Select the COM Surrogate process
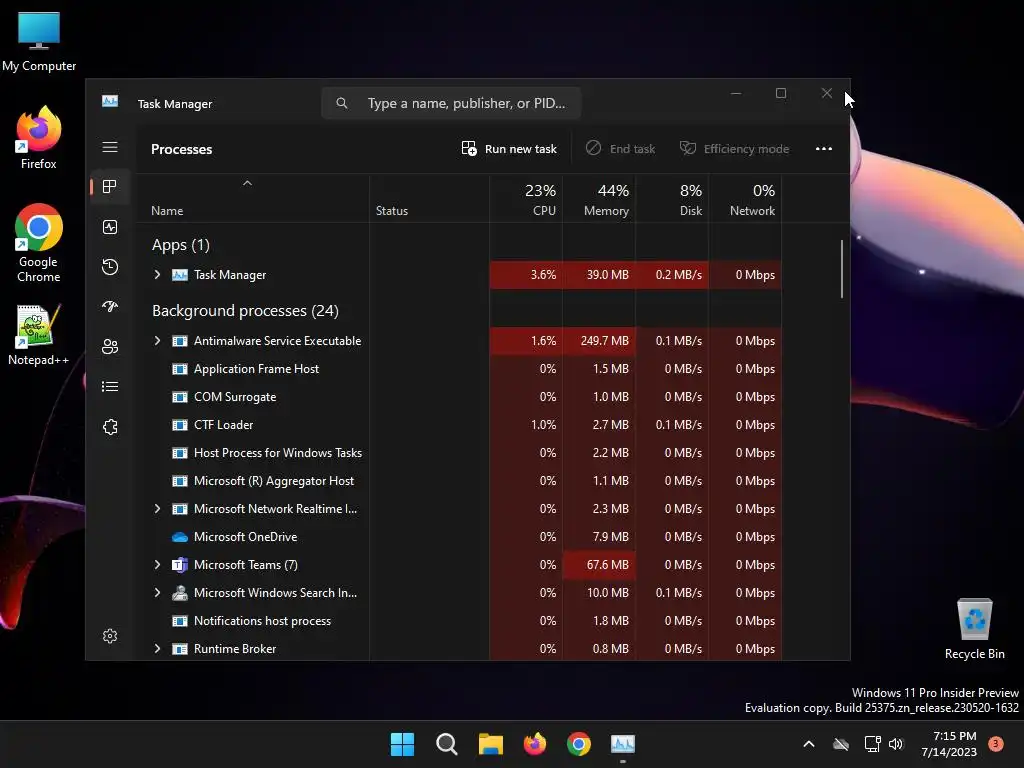The height and width of the screenshot is (768, 1024). (458, 397)
